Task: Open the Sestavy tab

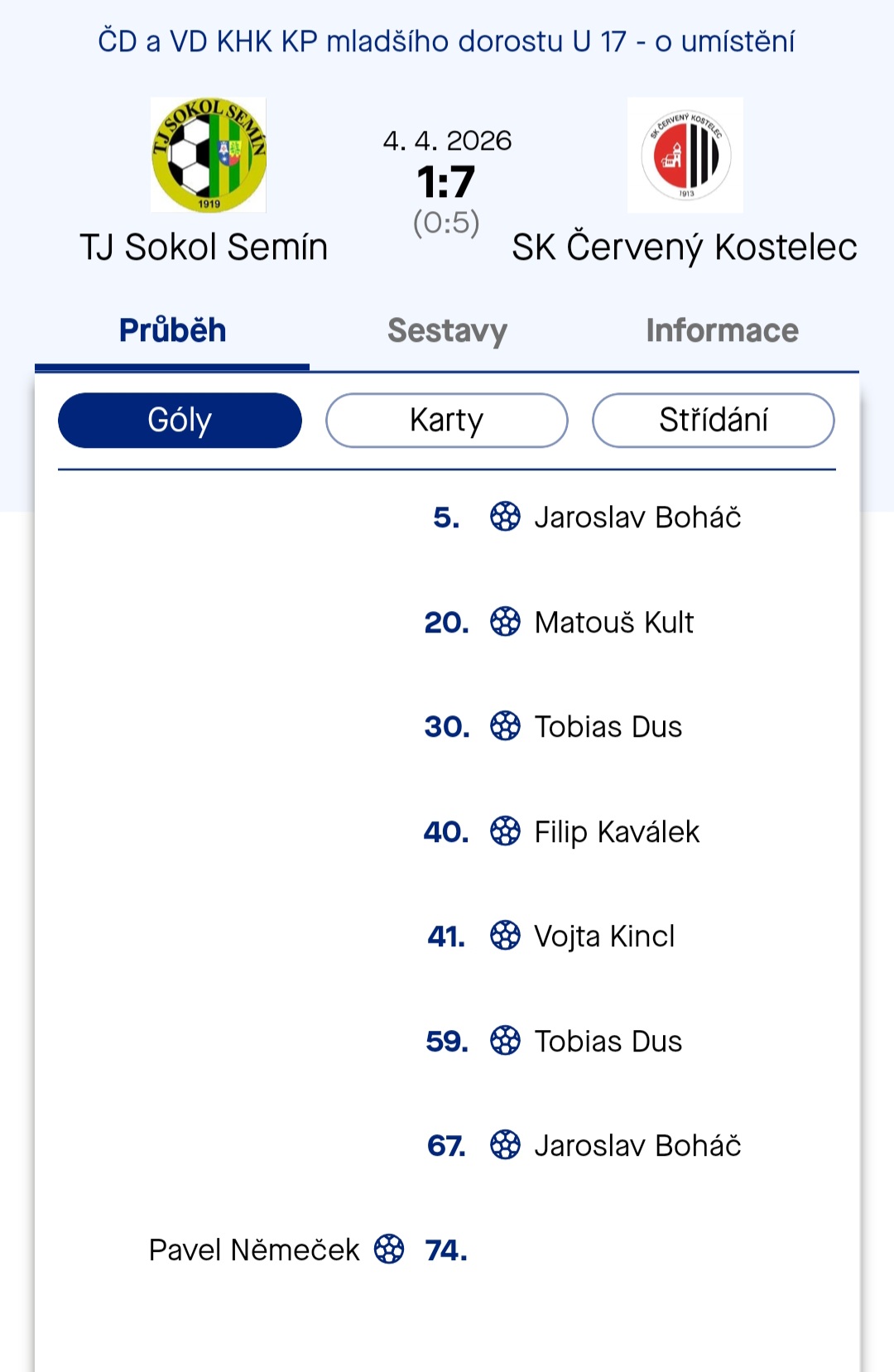Action: [x=446, y=330]
